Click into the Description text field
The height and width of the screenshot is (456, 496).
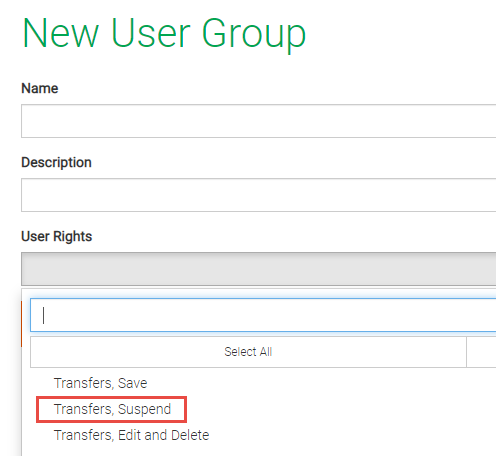tap(259, 195)
